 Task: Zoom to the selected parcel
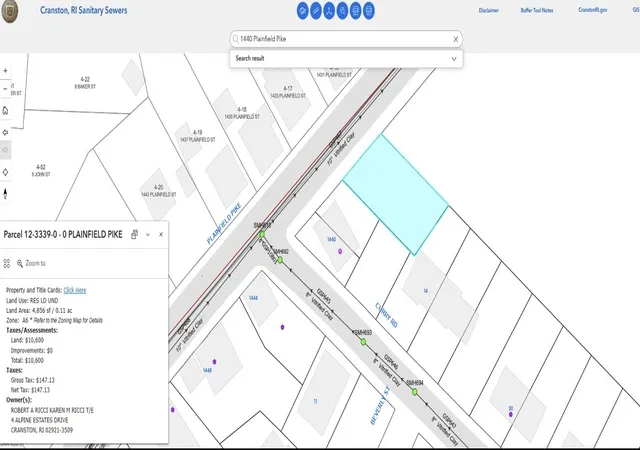click(31, 263)
